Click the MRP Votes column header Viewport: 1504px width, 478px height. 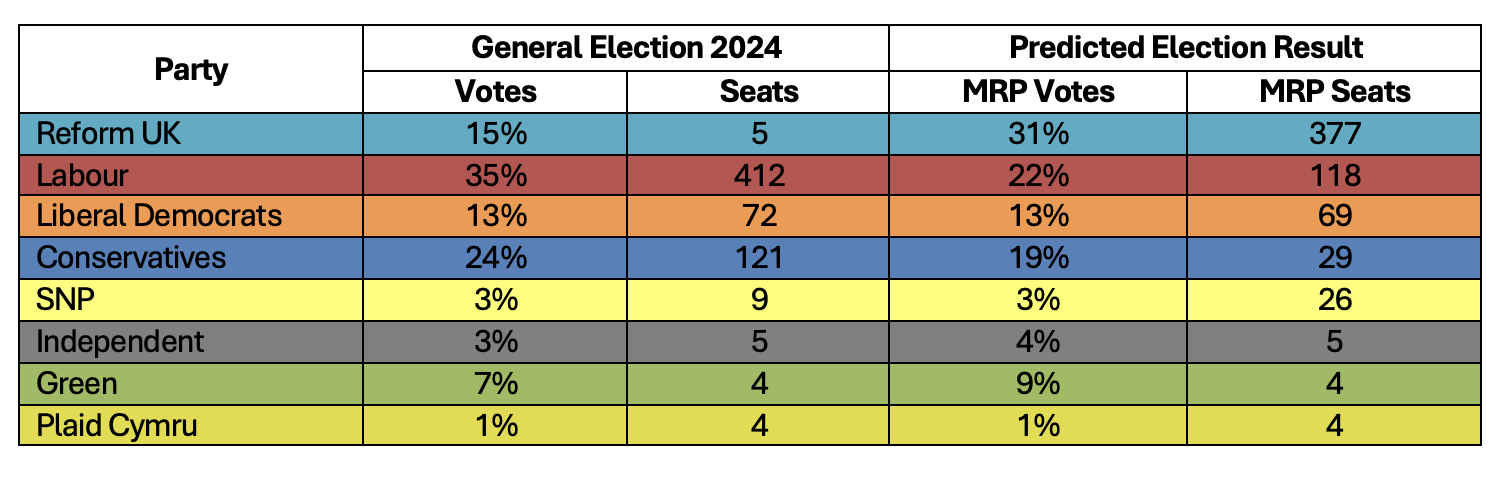1037,92
